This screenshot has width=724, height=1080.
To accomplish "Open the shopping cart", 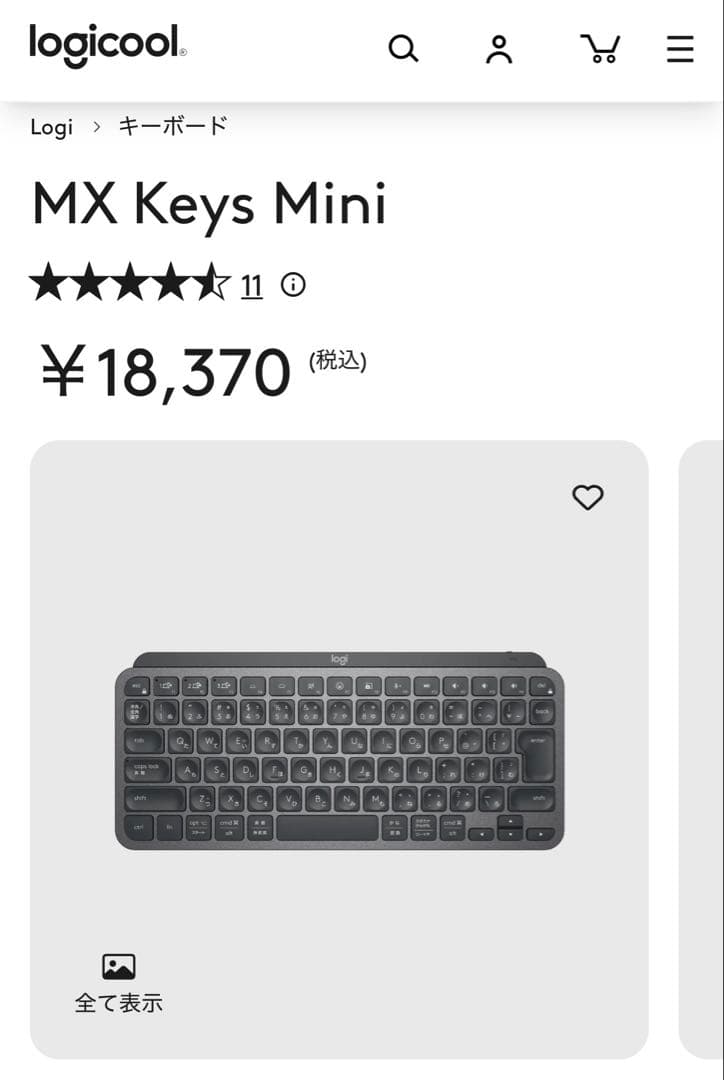I will 601,47.
